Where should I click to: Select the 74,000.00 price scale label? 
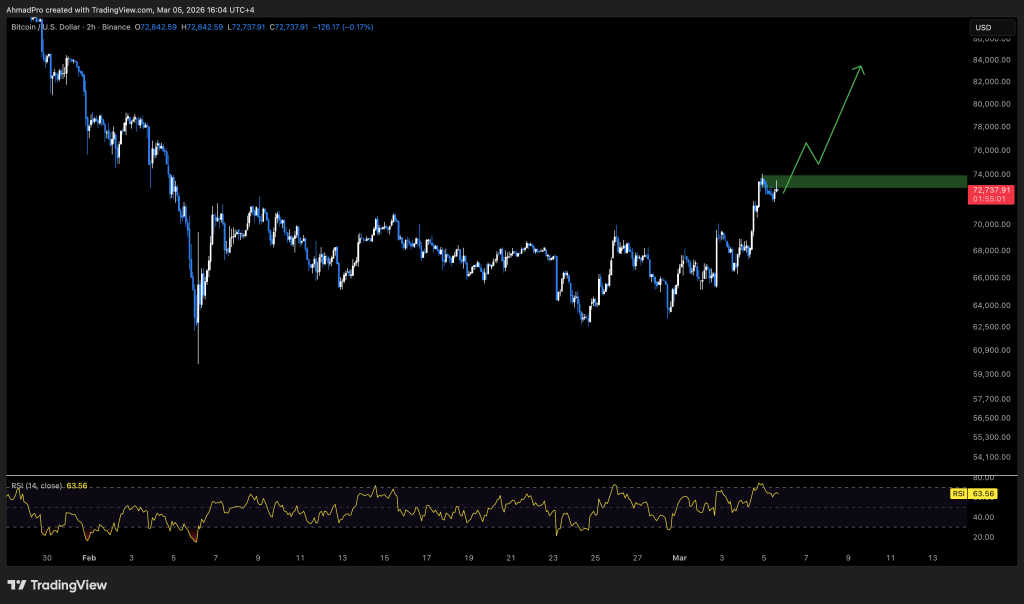pyautogui.click(x=990, y=175)
